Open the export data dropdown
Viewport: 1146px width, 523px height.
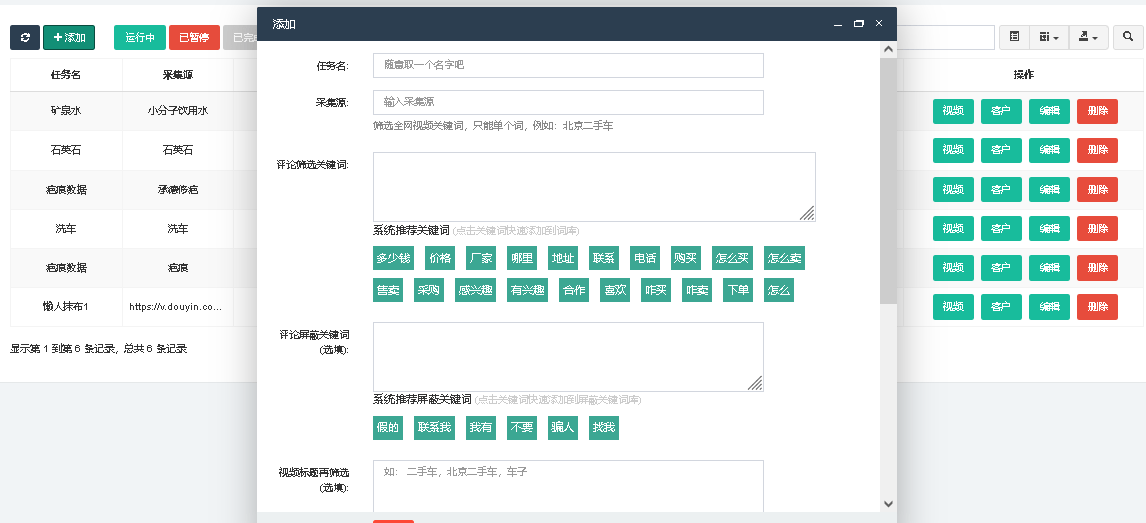(x=1088, y=37)
